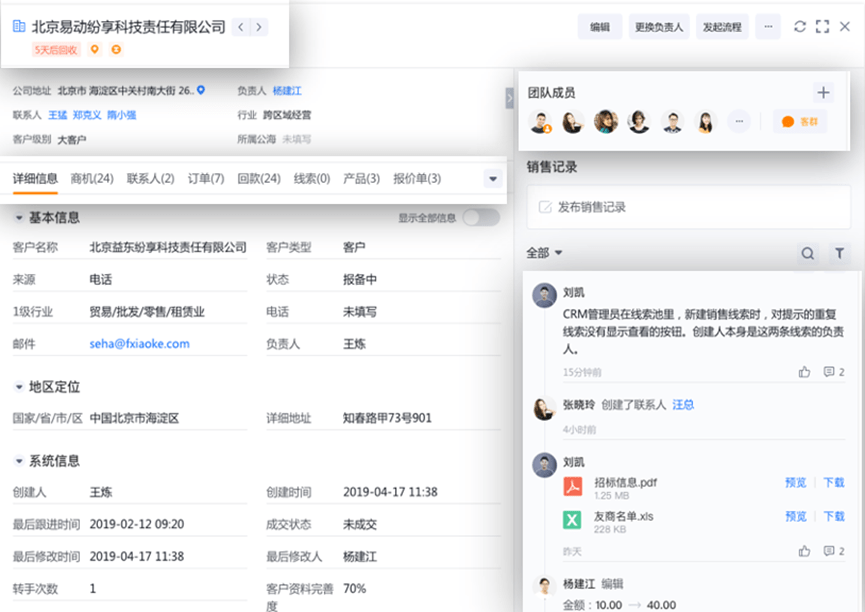Preview 招标信息.pdf
Viewport: 865px width, 612px height.
click(x=795, y=483)
